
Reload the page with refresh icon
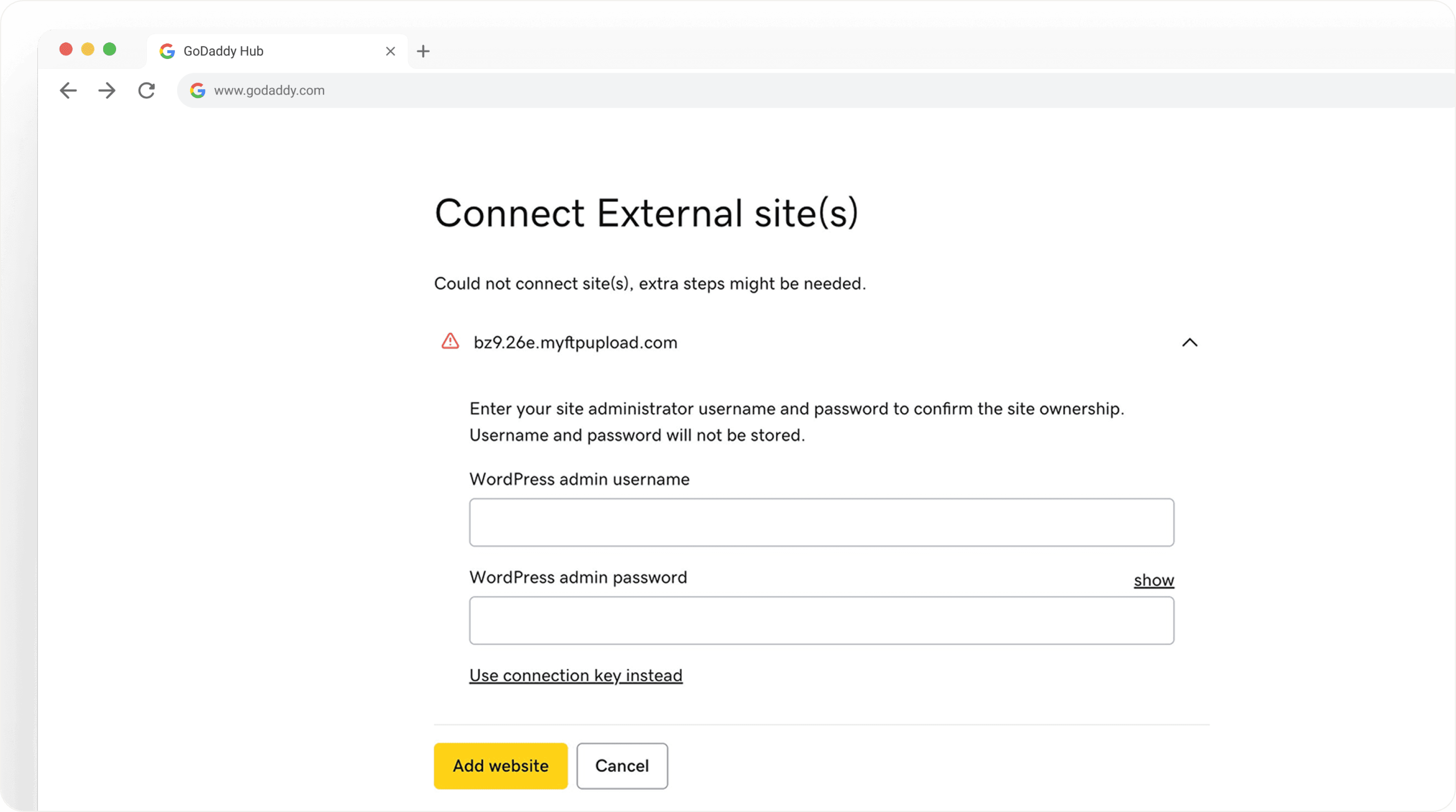146,90
